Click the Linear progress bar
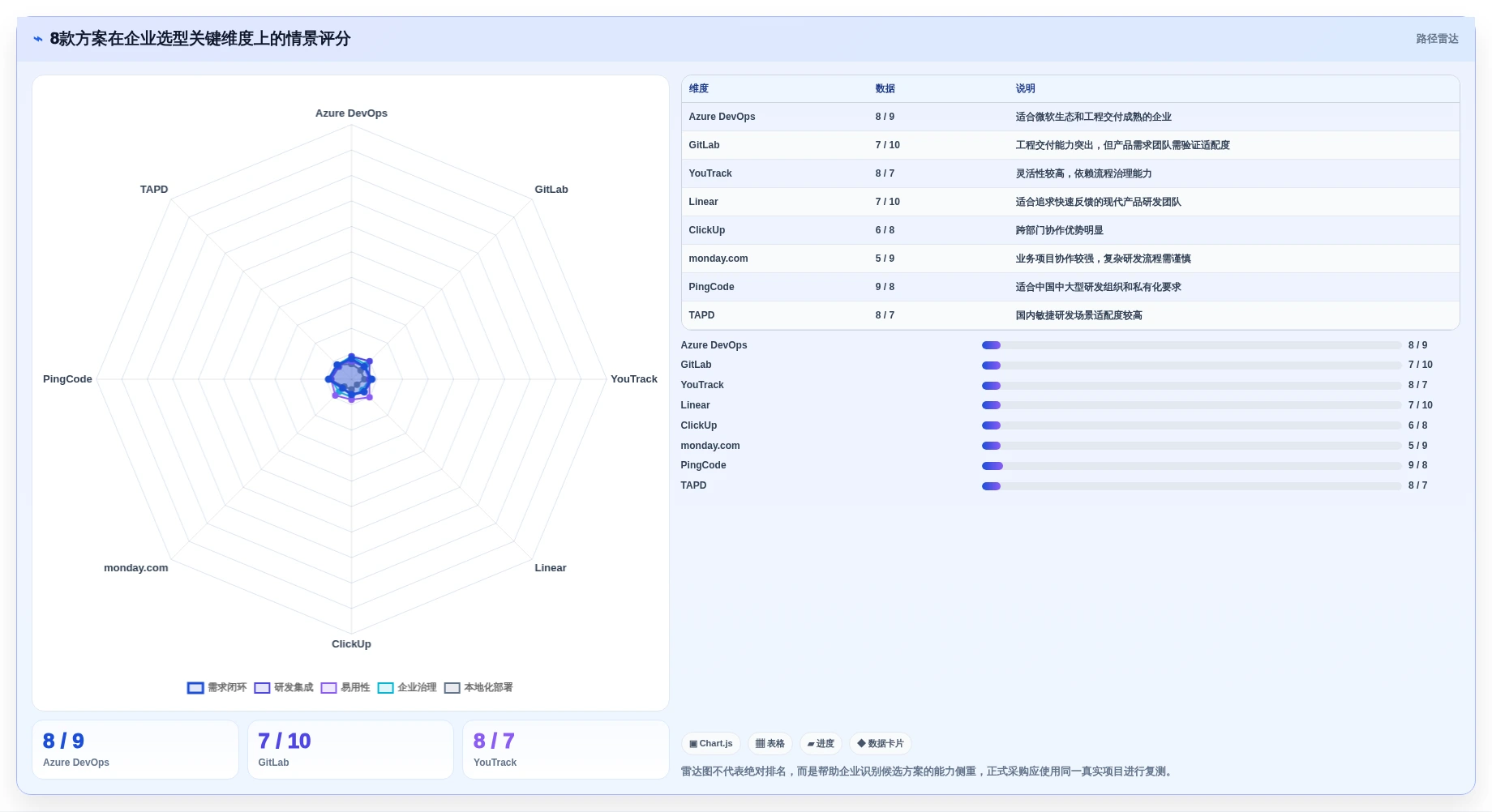This screenshot has height=812, width=1492. [x=1191, y=405]
